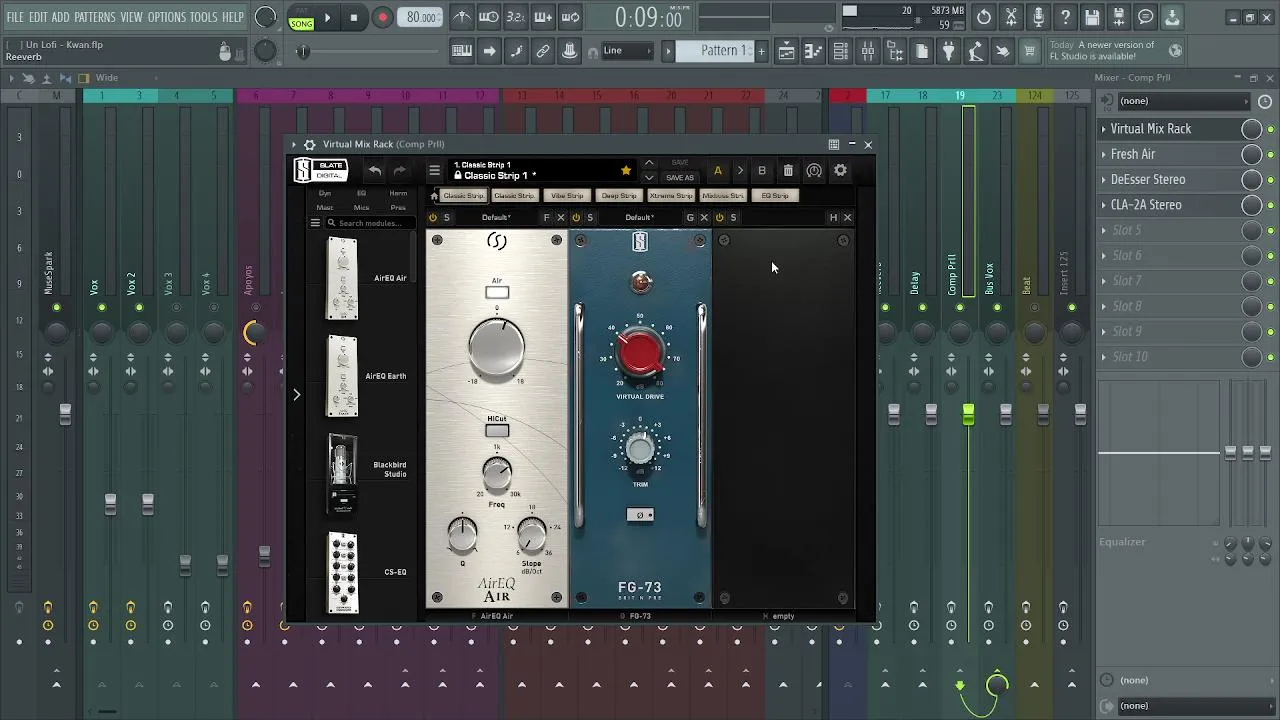1280x720 pixels.
Task: Click the red Virtual Drive knob
Action: point(640,353)
